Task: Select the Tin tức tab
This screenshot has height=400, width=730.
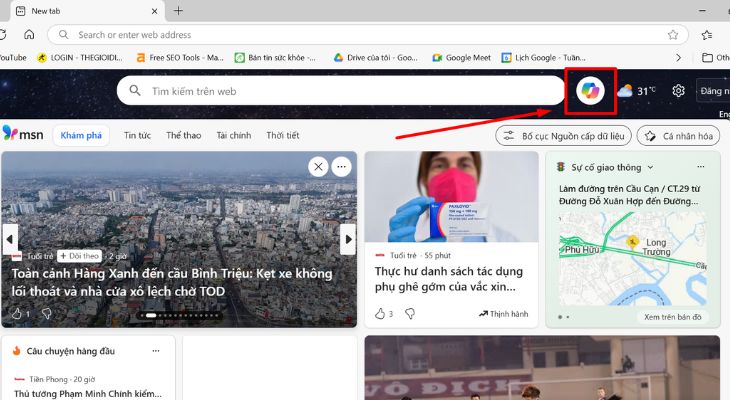Action: 137,136
